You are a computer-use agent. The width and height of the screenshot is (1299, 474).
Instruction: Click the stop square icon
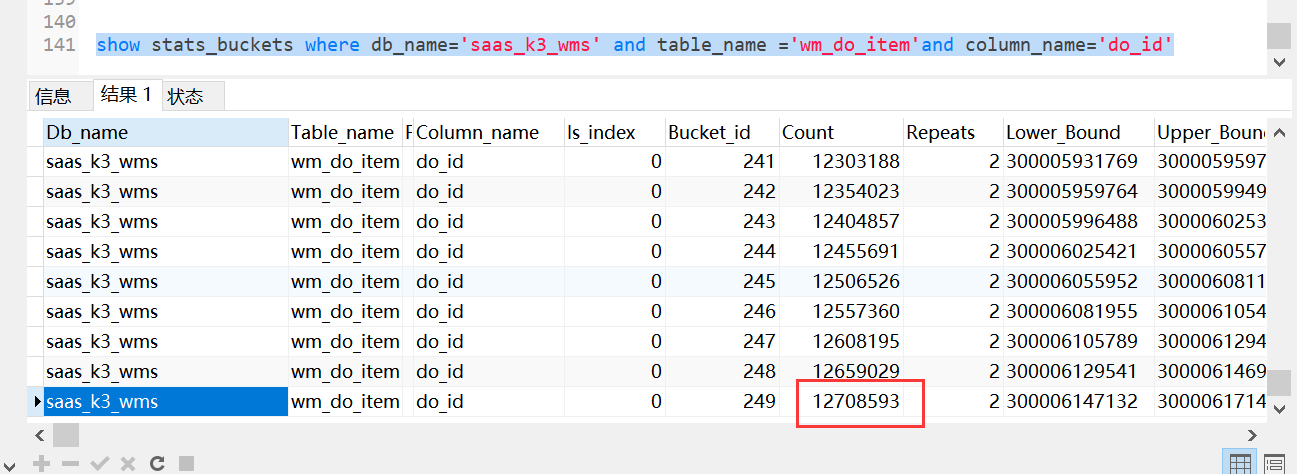[186, 463]
